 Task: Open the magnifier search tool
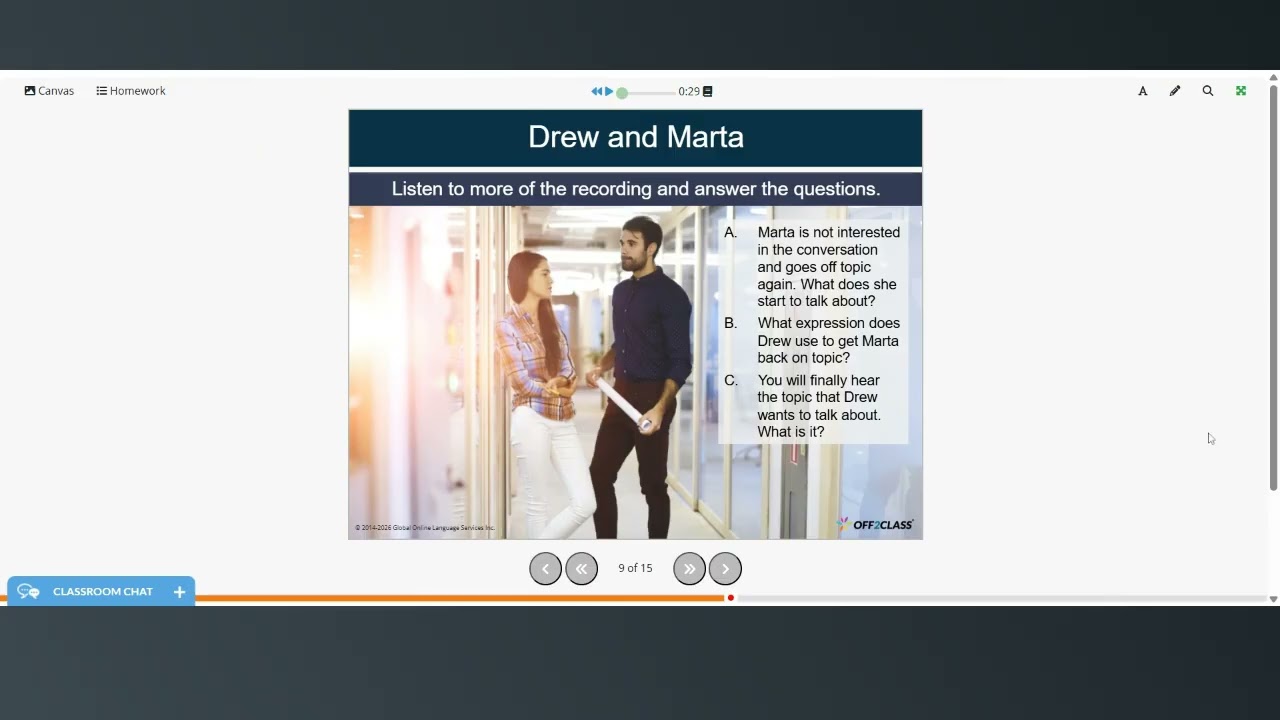[x=1208, y=91]
